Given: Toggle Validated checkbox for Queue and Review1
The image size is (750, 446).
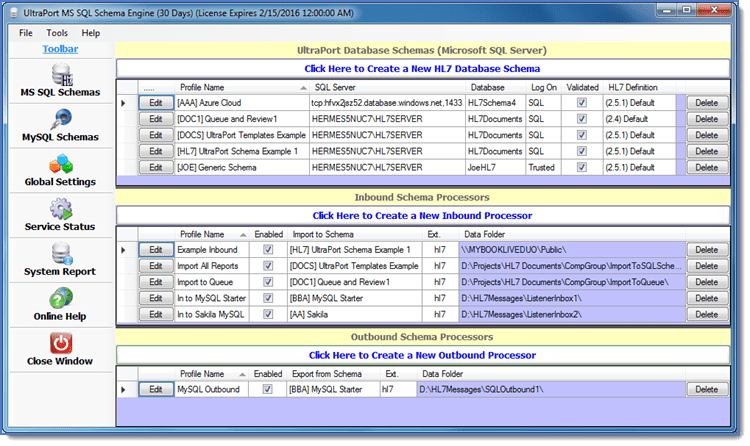Looking at the screenshot, I should coord(582,119).
